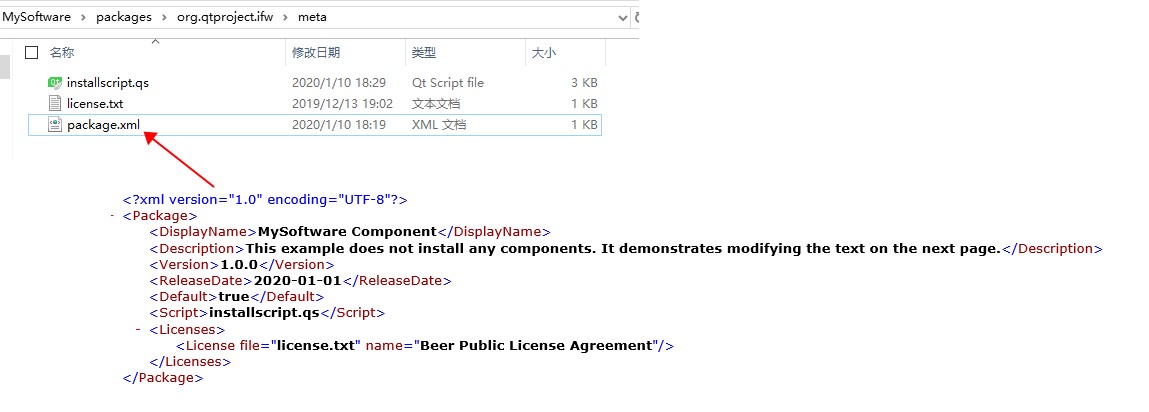Click the XML declaration line
The image size is (1149, 412).
click(x=265, y=199)
